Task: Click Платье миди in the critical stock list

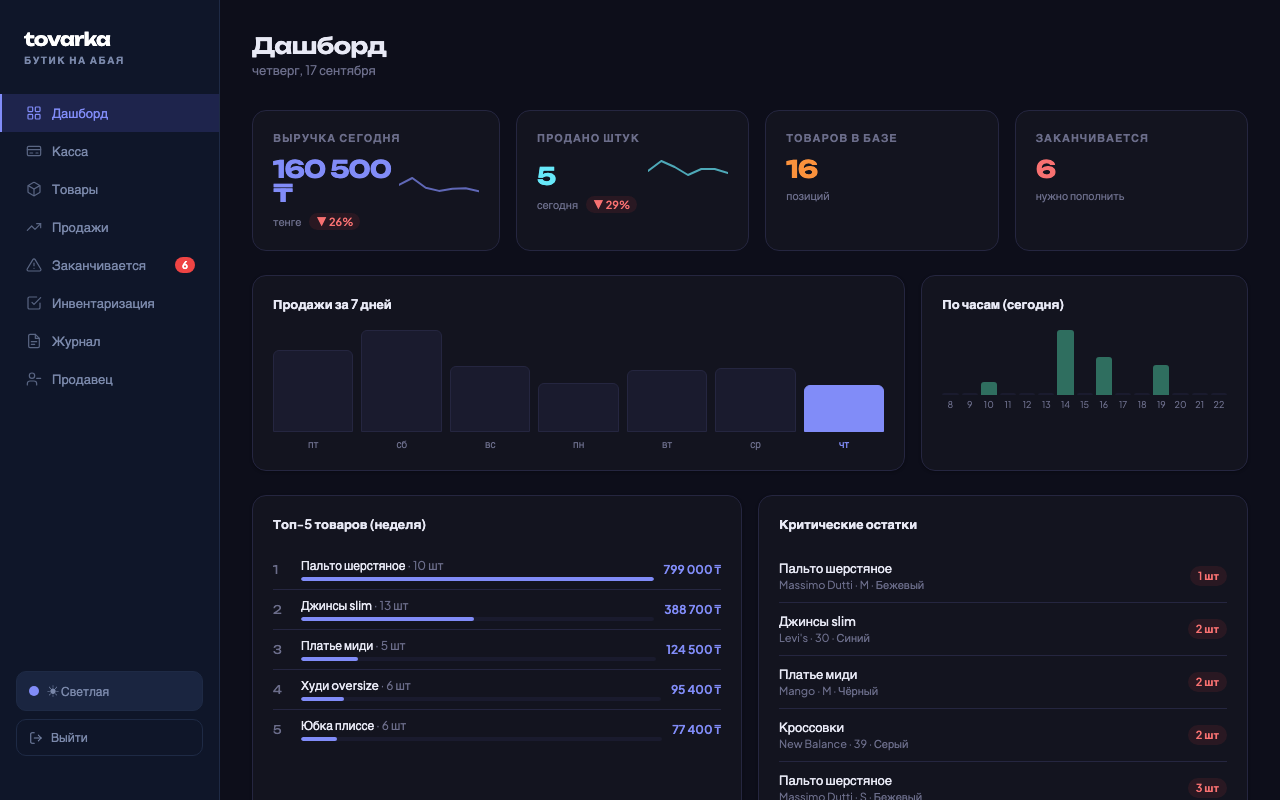Action: (x=1003, y=682)
